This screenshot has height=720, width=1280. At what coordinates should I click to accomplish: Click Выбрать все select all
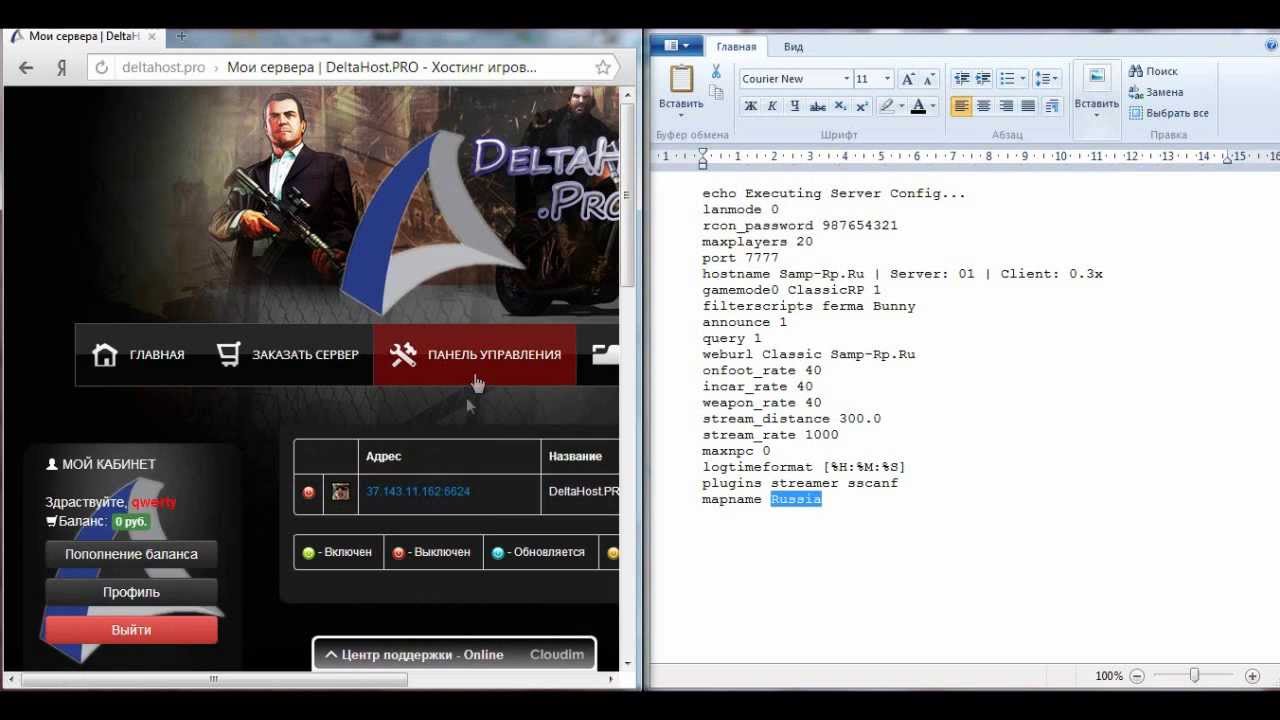tap(1169, 113)
